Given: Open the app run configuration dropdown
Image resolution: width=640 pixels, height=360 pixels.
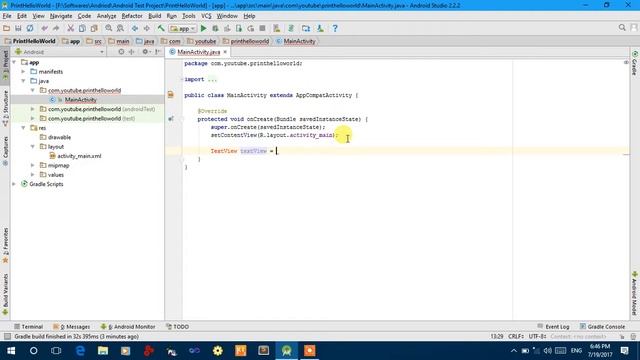Looking at the screenshot, I should (182, 28).
